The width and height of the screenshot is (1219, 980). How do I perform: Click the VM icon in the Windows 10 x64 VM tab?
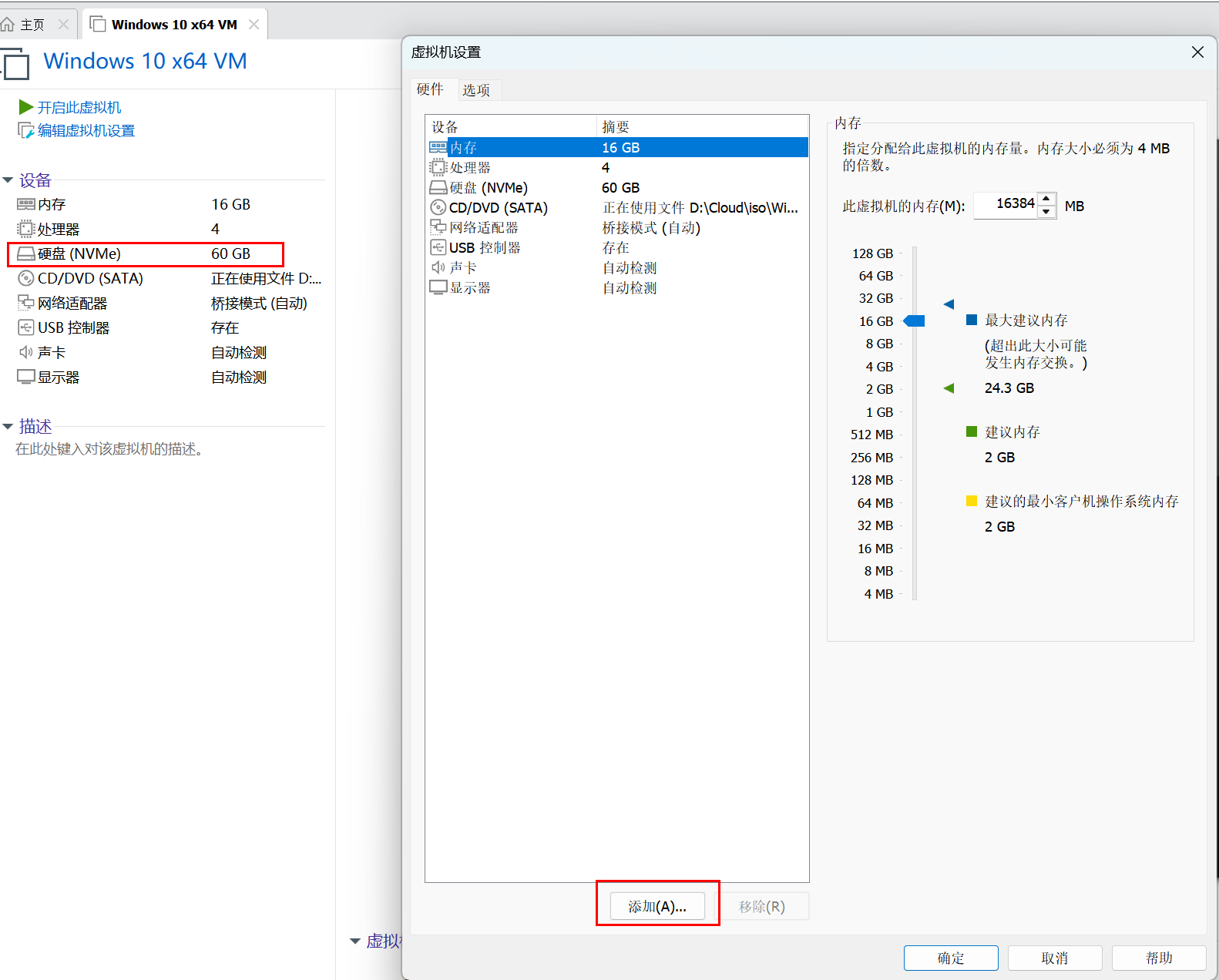click(x=98, y=24)
